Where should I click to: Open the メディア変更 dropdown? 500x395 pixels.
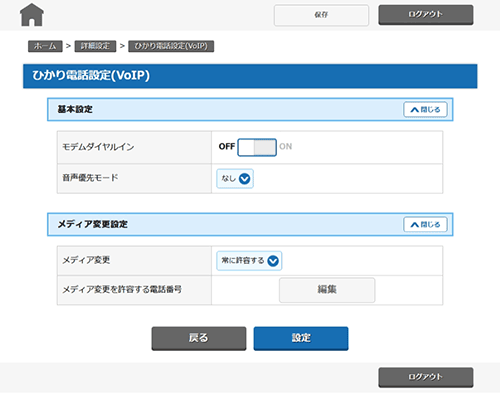point(249,261)
